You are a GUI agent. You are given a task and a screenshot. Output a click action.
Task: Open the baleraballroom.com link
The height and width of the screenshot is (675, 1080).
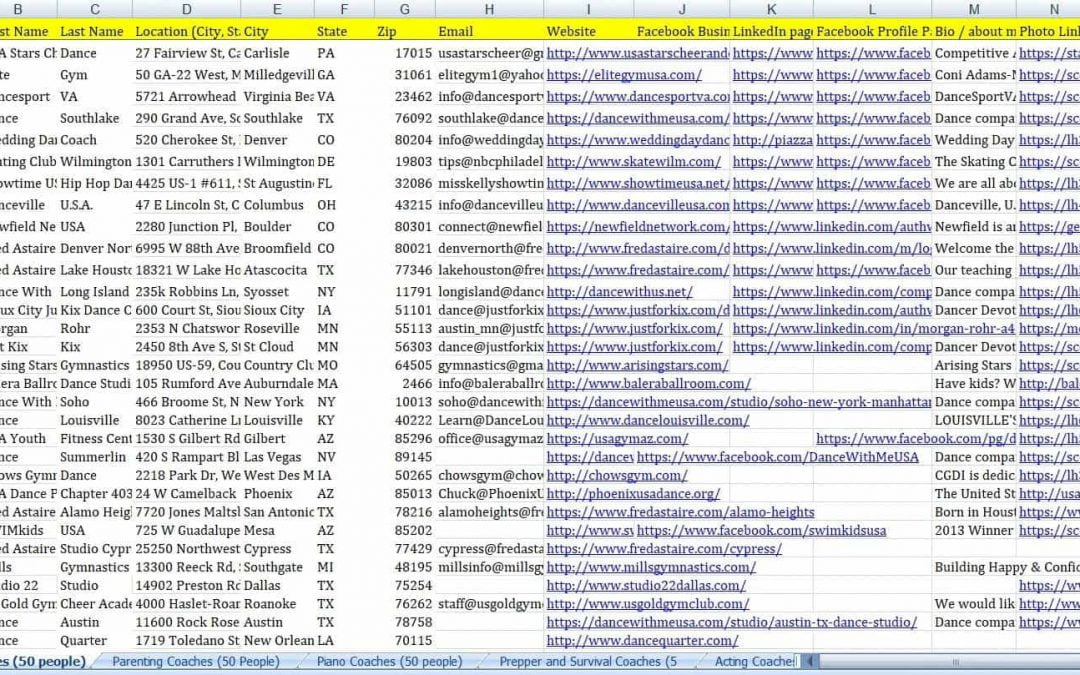point(648,383)
